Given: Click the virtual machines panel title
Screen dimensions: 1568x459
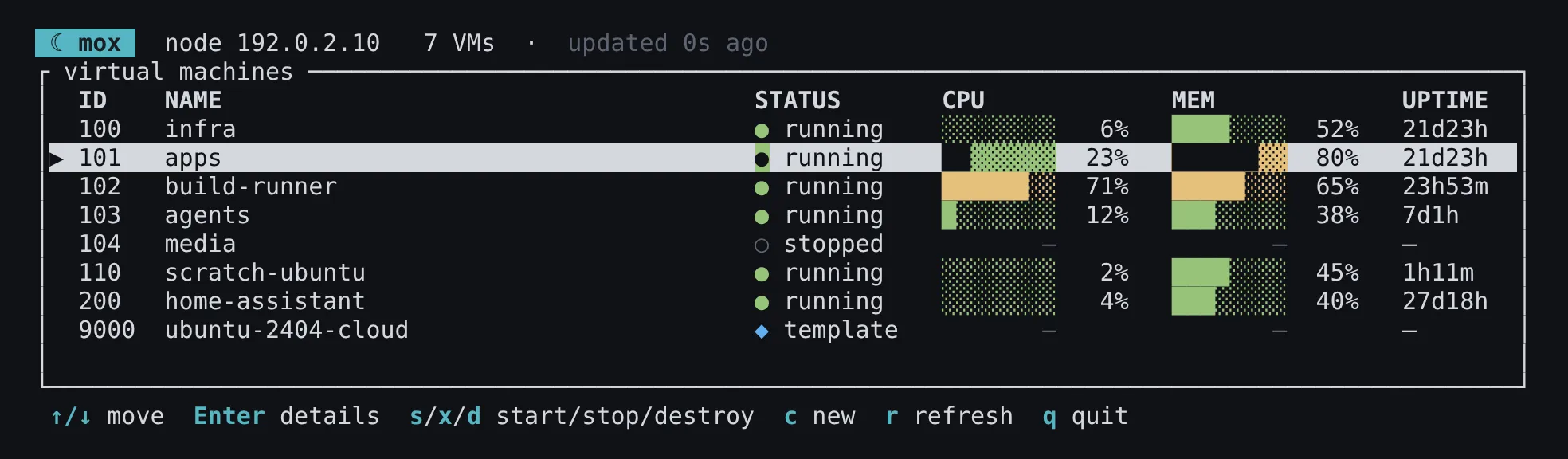Looking at the screenshot, I should pos(178,72).
